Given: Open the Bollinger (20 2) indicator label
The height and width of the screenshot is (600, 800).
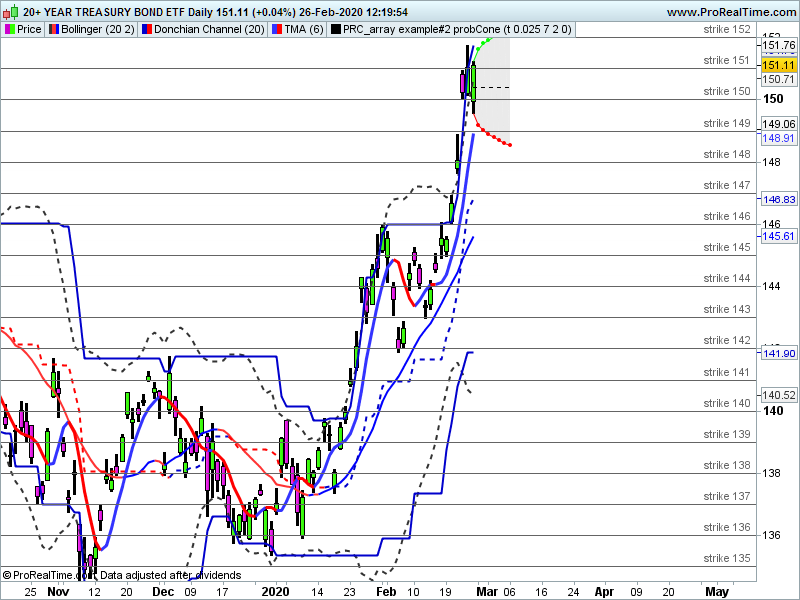Looking at the screenshot, I should point(97,30).
